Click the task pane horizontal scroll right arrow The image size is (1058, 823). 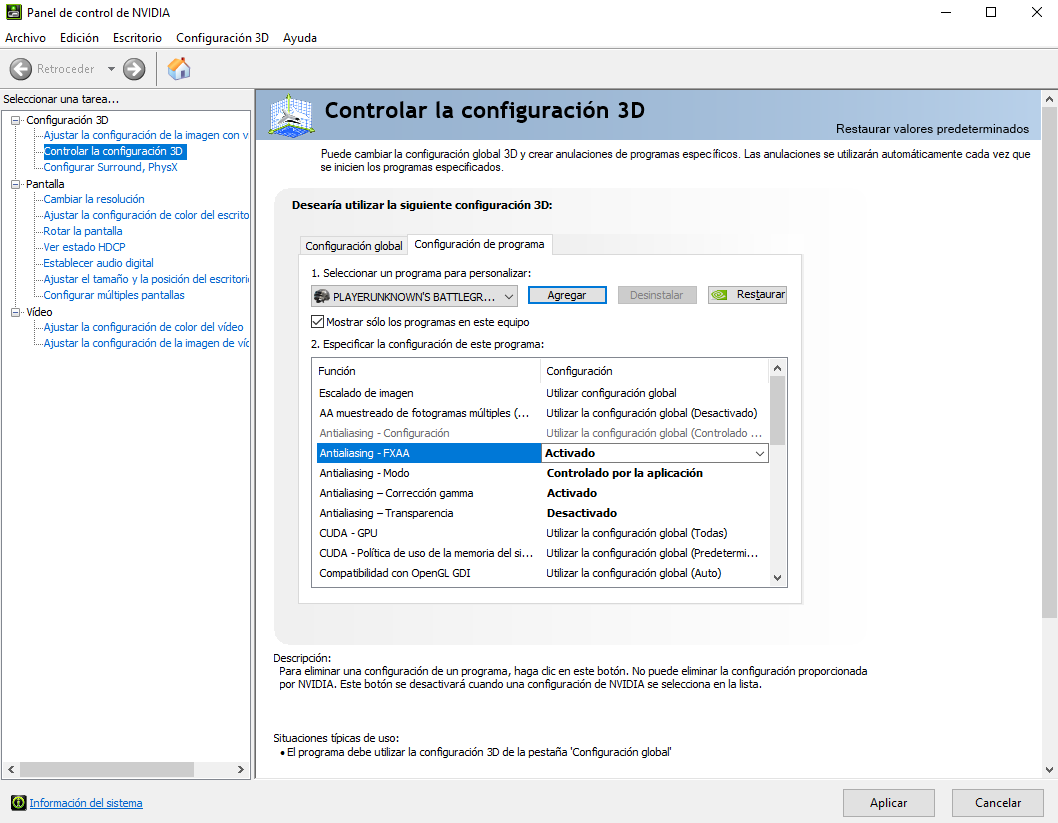click(241, 769)
